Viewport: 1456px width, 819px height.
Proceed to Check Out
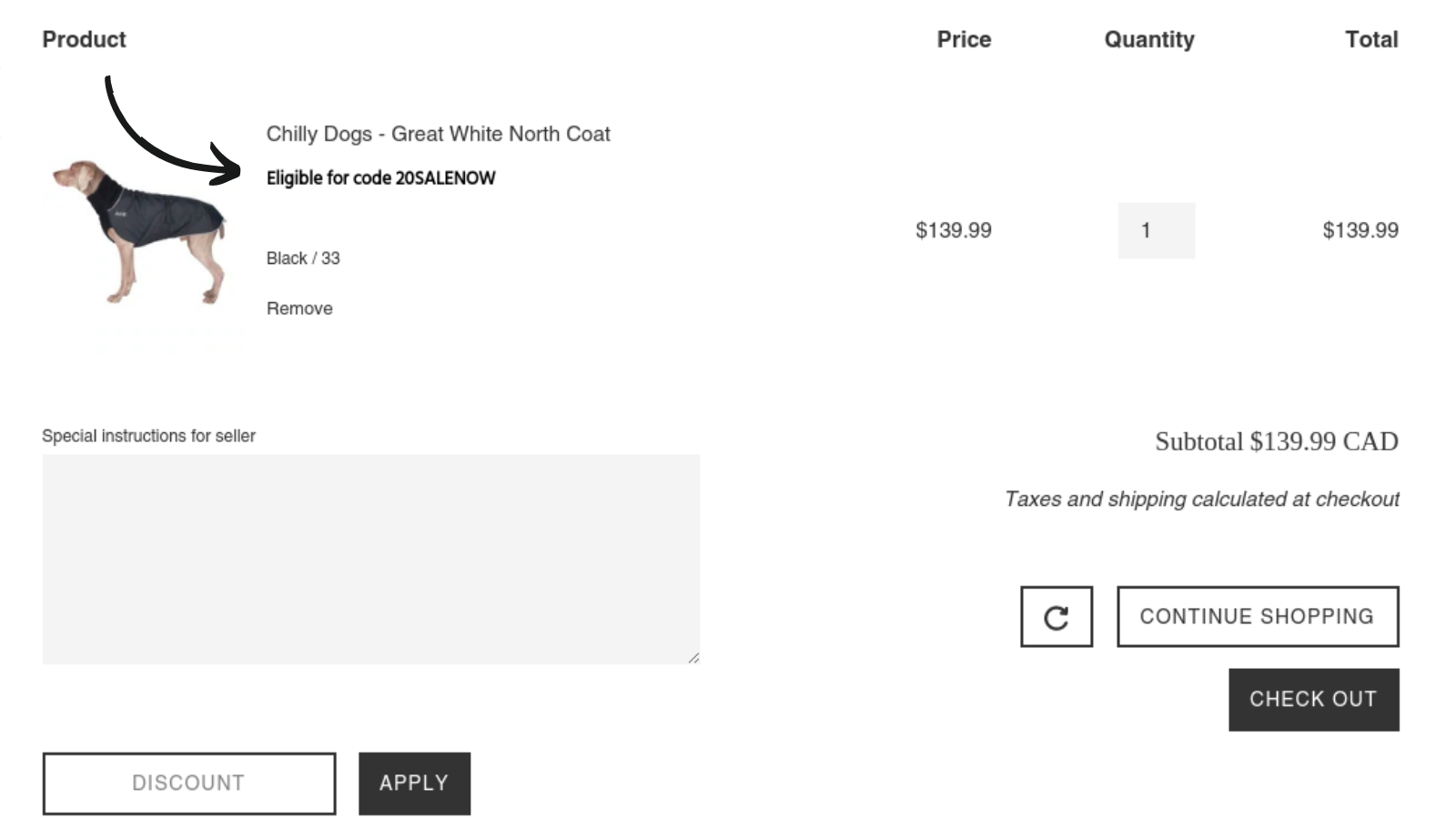click(x=1313, y=699)
